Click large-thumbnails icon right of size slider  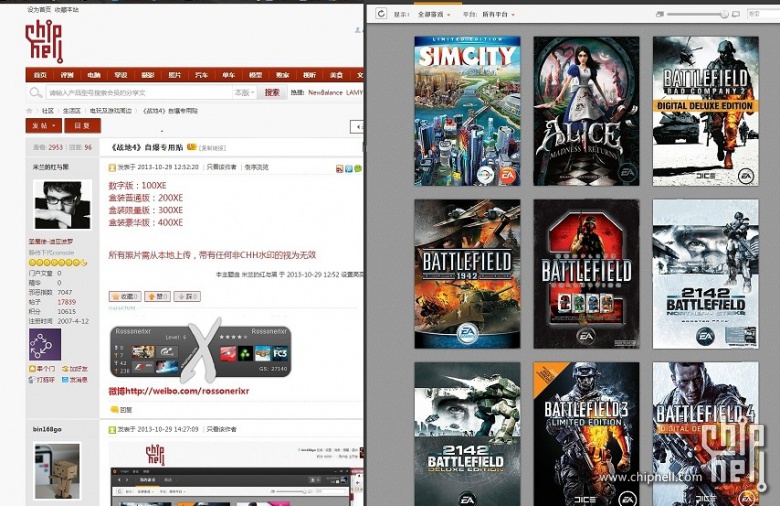[736, 14]
